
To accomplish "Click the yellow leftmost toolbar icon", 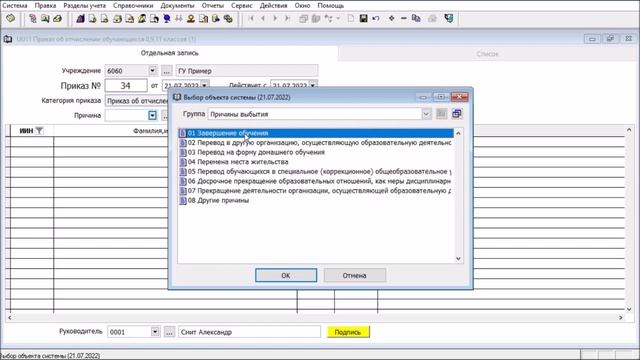I will (10, 19).
